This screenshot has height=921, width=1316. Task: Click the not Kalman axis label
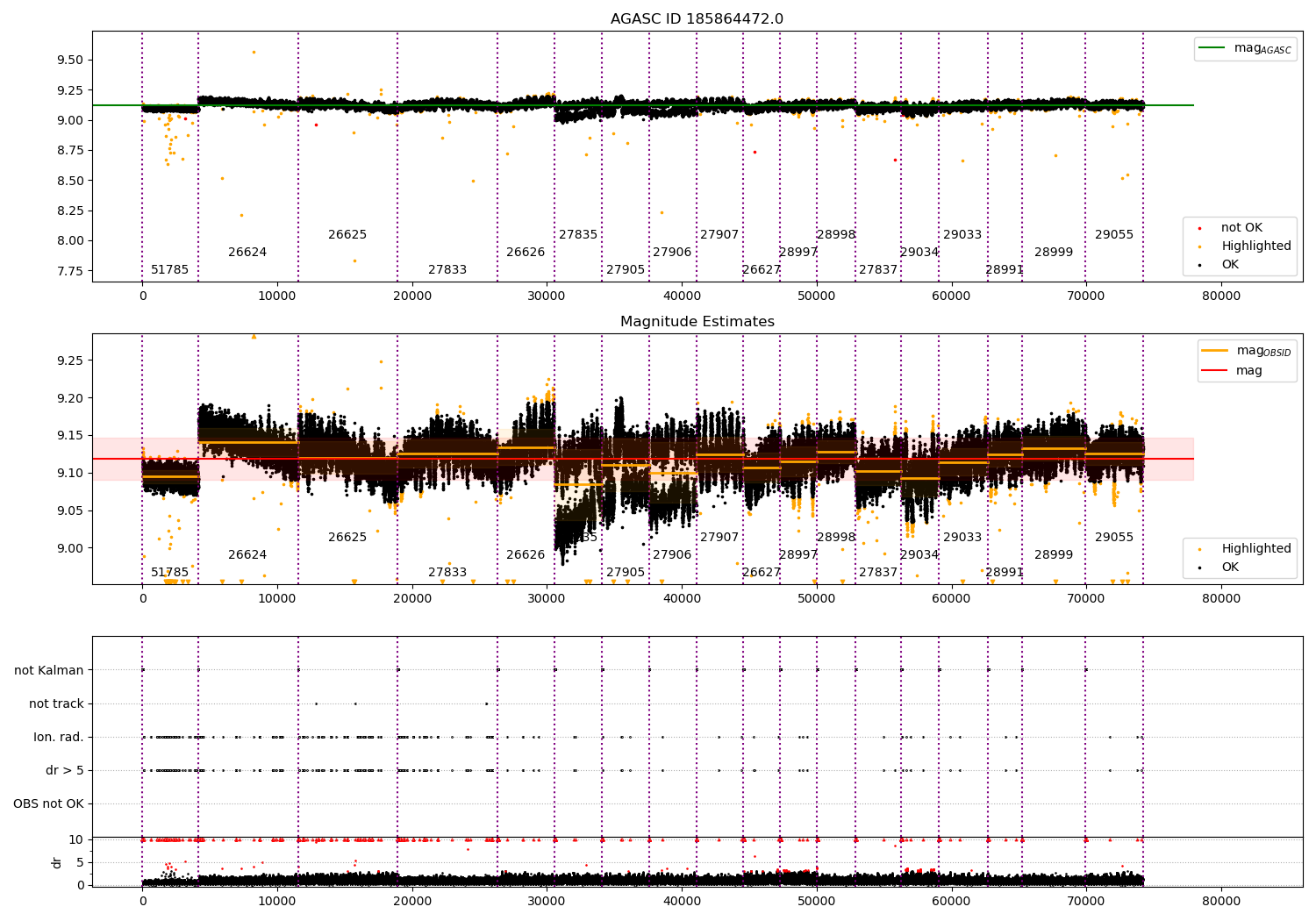49,670
